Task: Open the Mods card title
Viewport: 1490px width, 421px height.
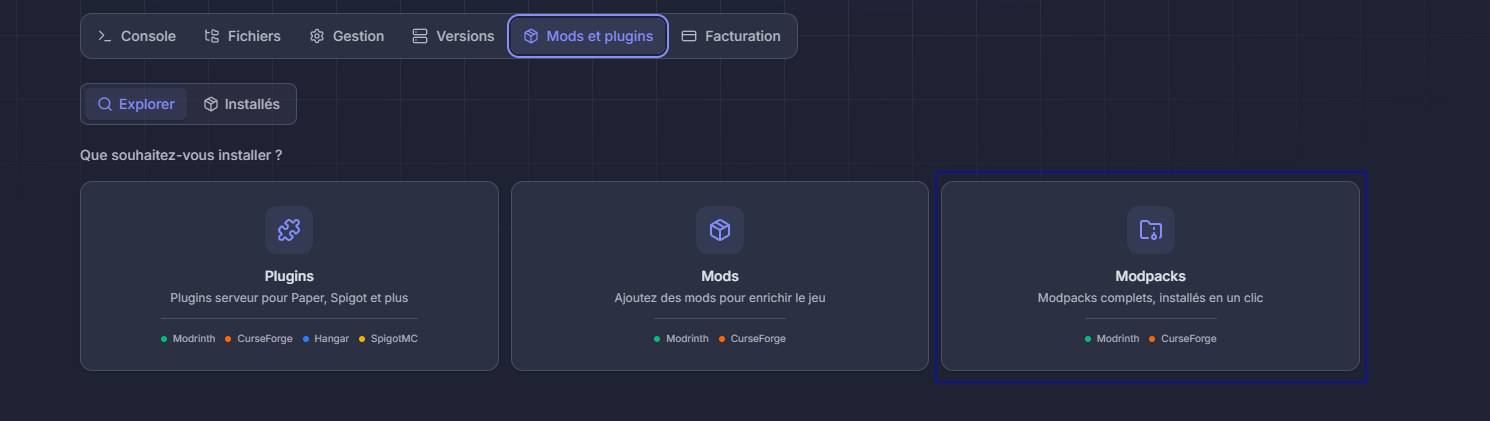Action: (x=720, y=276)
